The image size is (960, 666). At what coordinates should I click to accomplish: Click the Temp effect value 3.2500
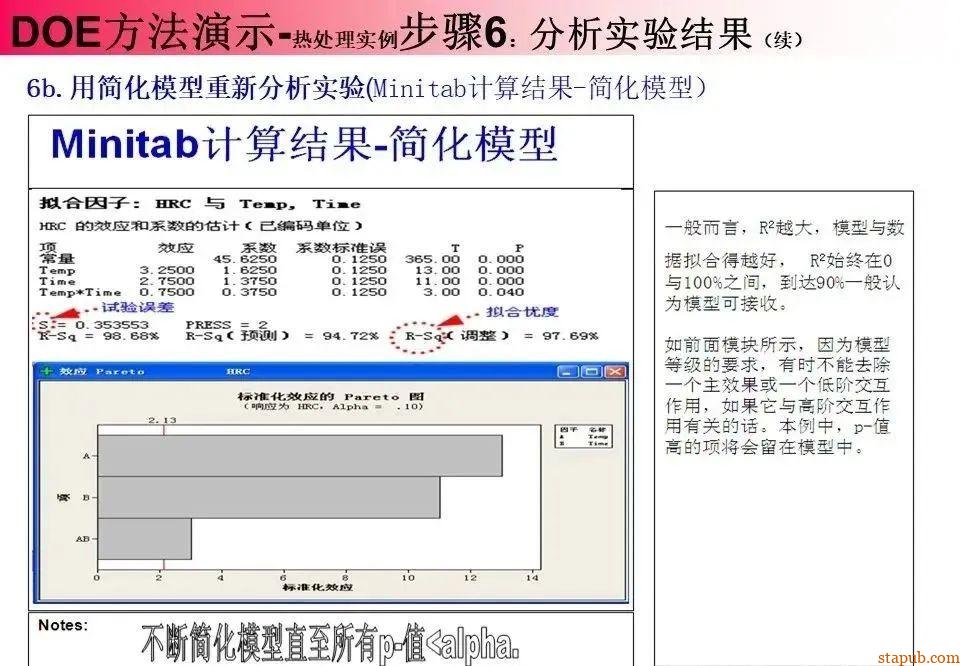pos(167,270)
